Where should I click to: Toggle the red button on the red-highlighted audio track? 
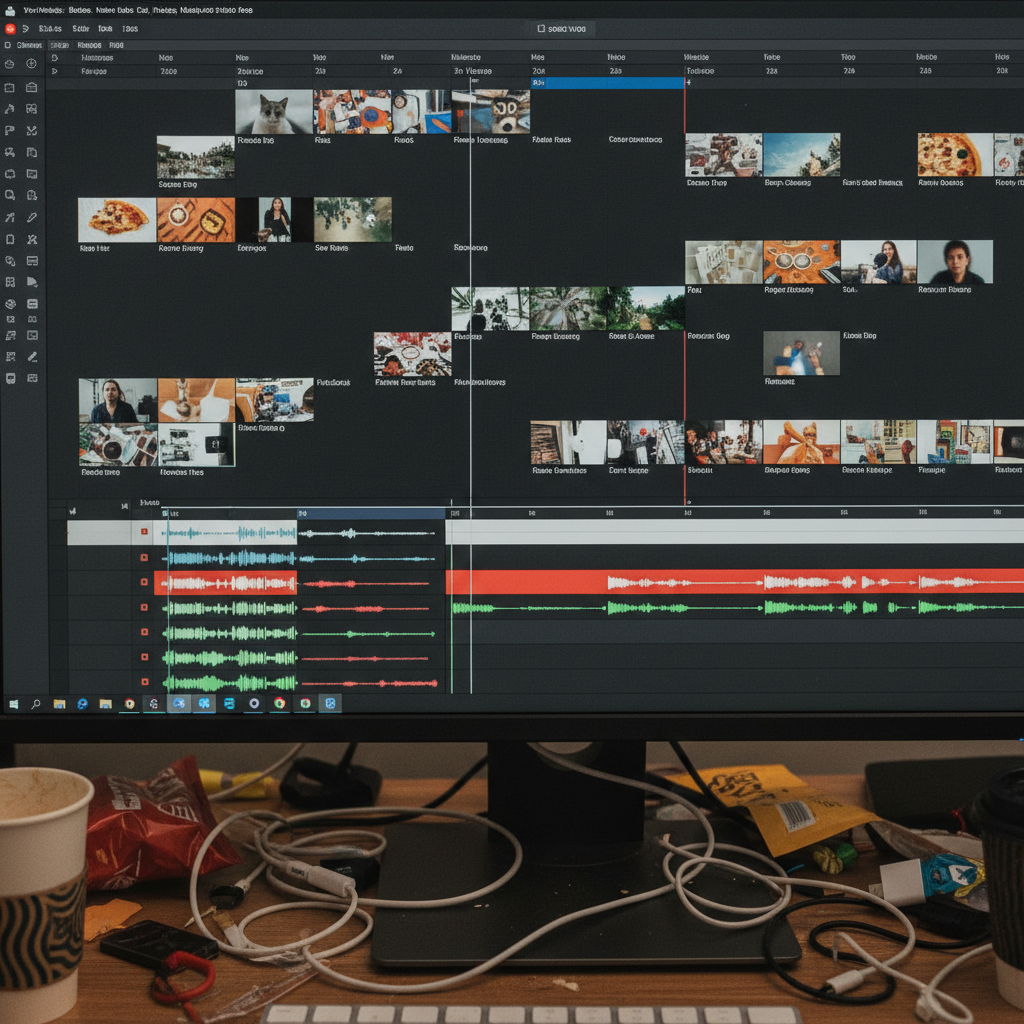pyautogui.click(x=144, y=582)
